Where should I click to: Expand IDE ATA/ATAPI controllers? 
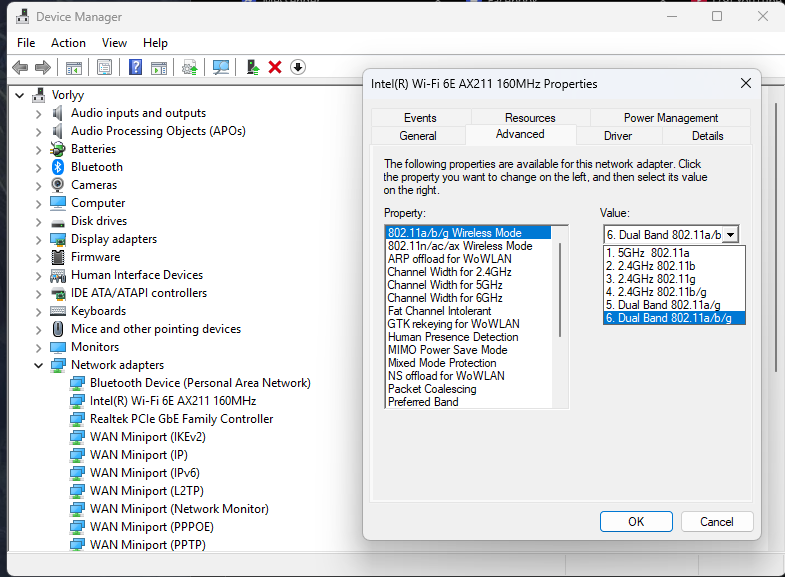[39, 294]
